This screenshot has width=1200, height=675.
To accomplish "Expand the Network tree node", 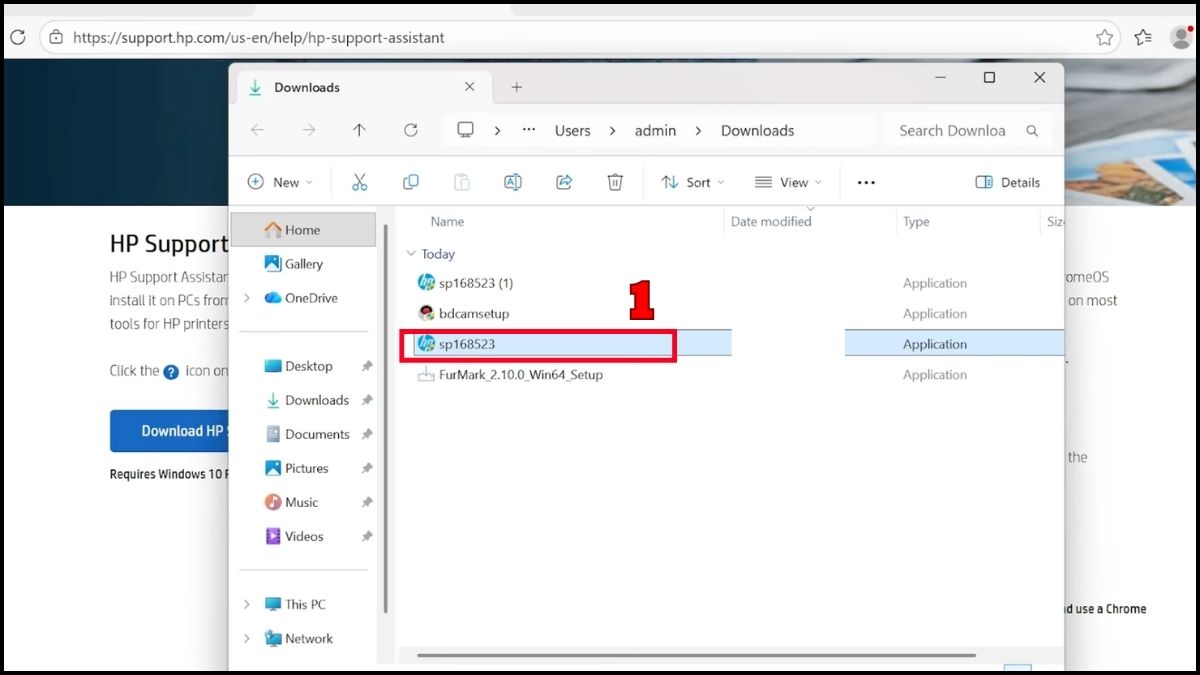I will pyautogui.click(x=247, y=638).
